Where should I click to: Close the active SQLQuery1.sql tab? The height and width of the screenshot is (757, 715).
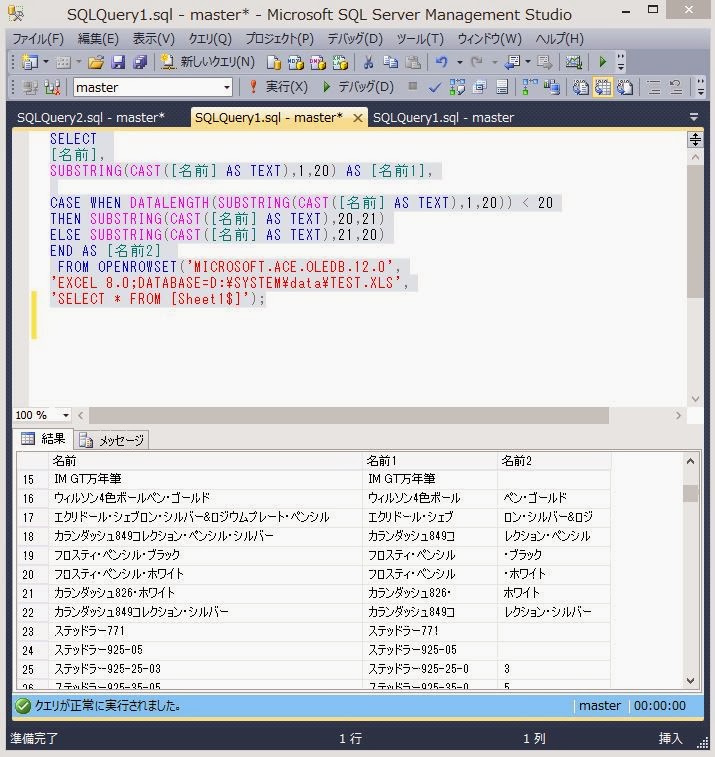(x=358, y=117)
